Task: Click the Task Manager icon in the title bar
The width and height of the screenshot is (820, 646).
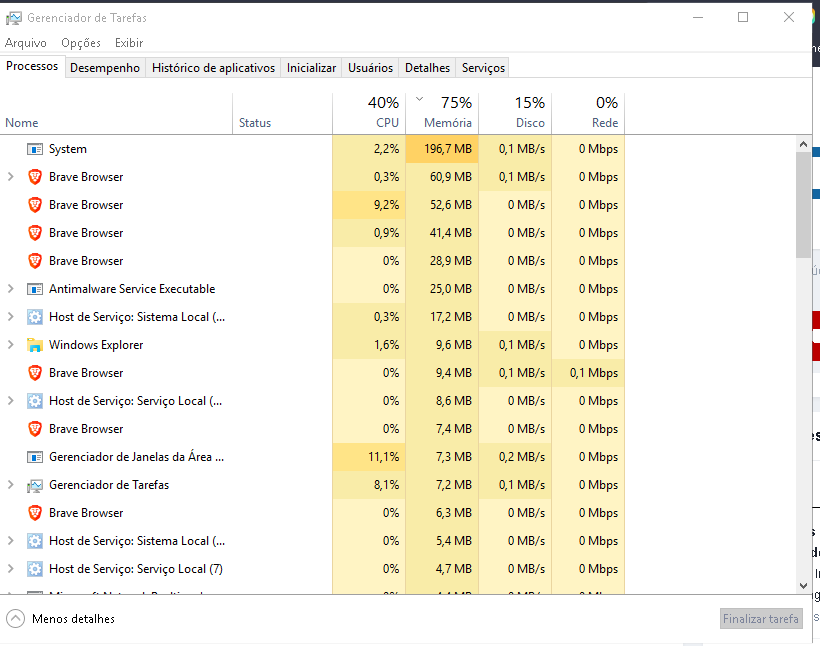Action: (14, 18)
